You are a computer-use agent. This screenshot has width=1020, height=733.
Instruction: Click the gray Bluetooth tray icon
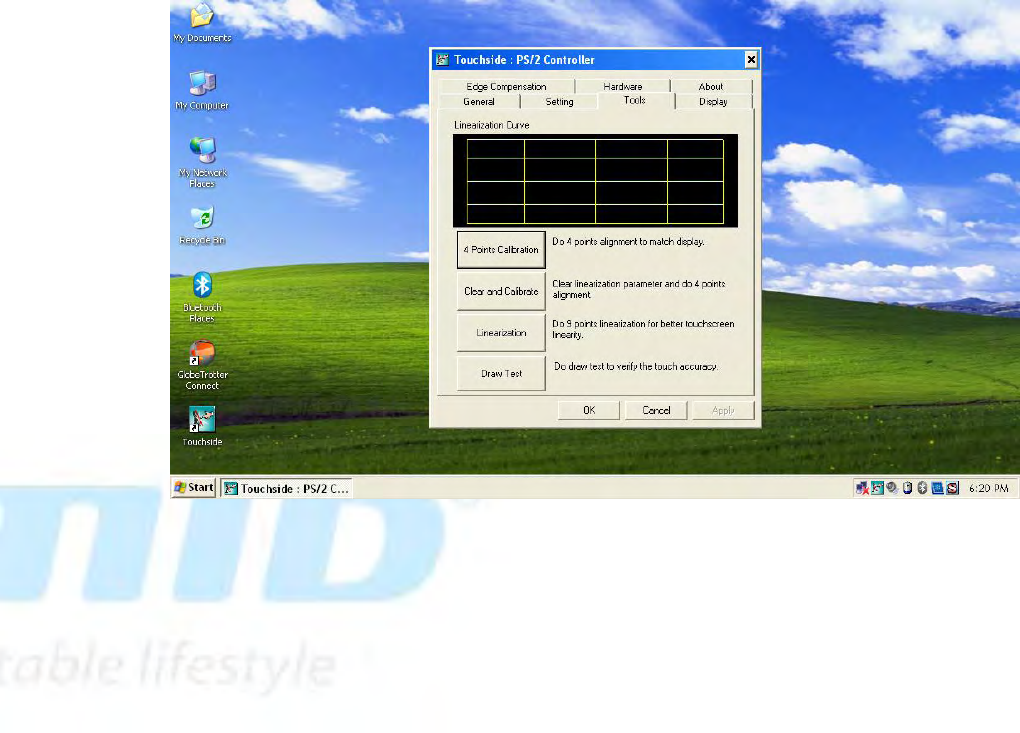click(x=922, y=488)
